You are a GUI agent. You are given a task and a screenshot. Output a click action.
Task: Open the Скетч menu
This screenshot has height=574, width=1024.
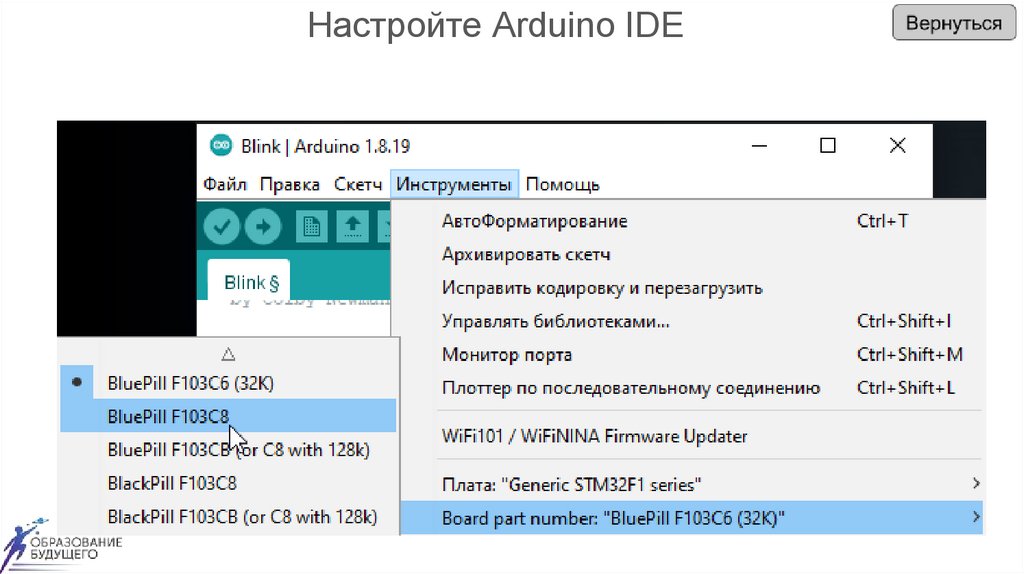coord(358,184)
